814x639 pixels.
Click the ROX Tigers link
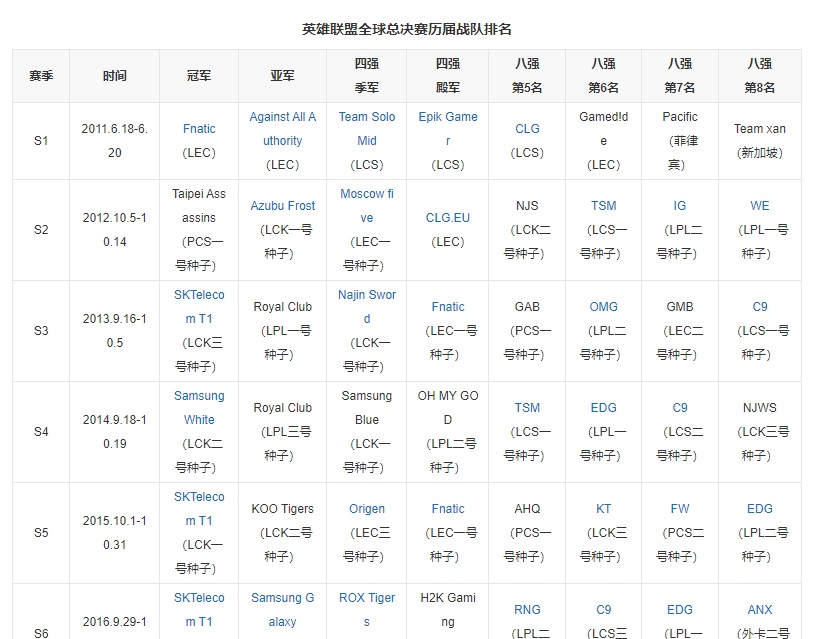(367, 609)
